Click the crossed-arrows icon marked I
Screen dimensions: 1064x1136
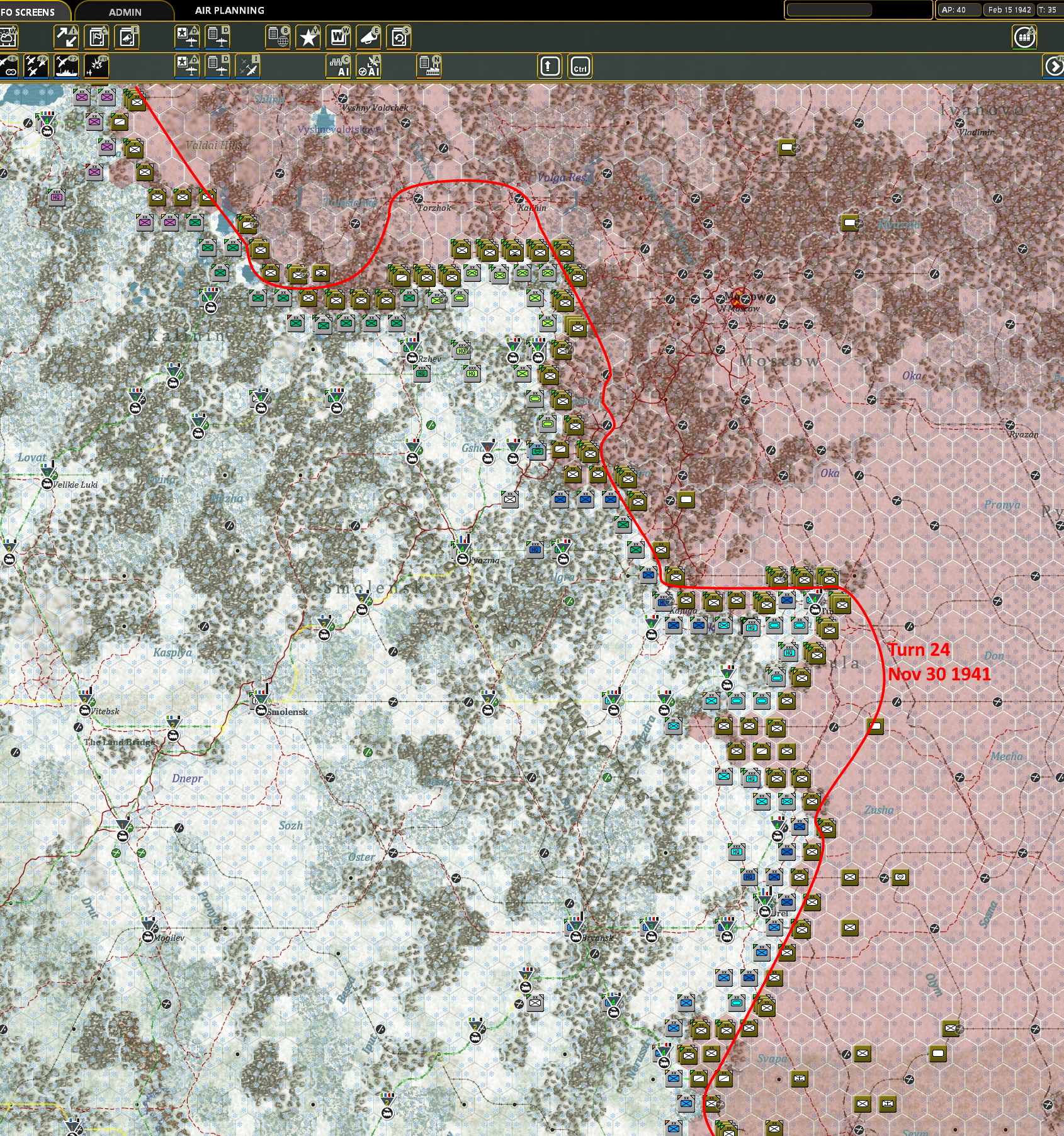(66, 38)
